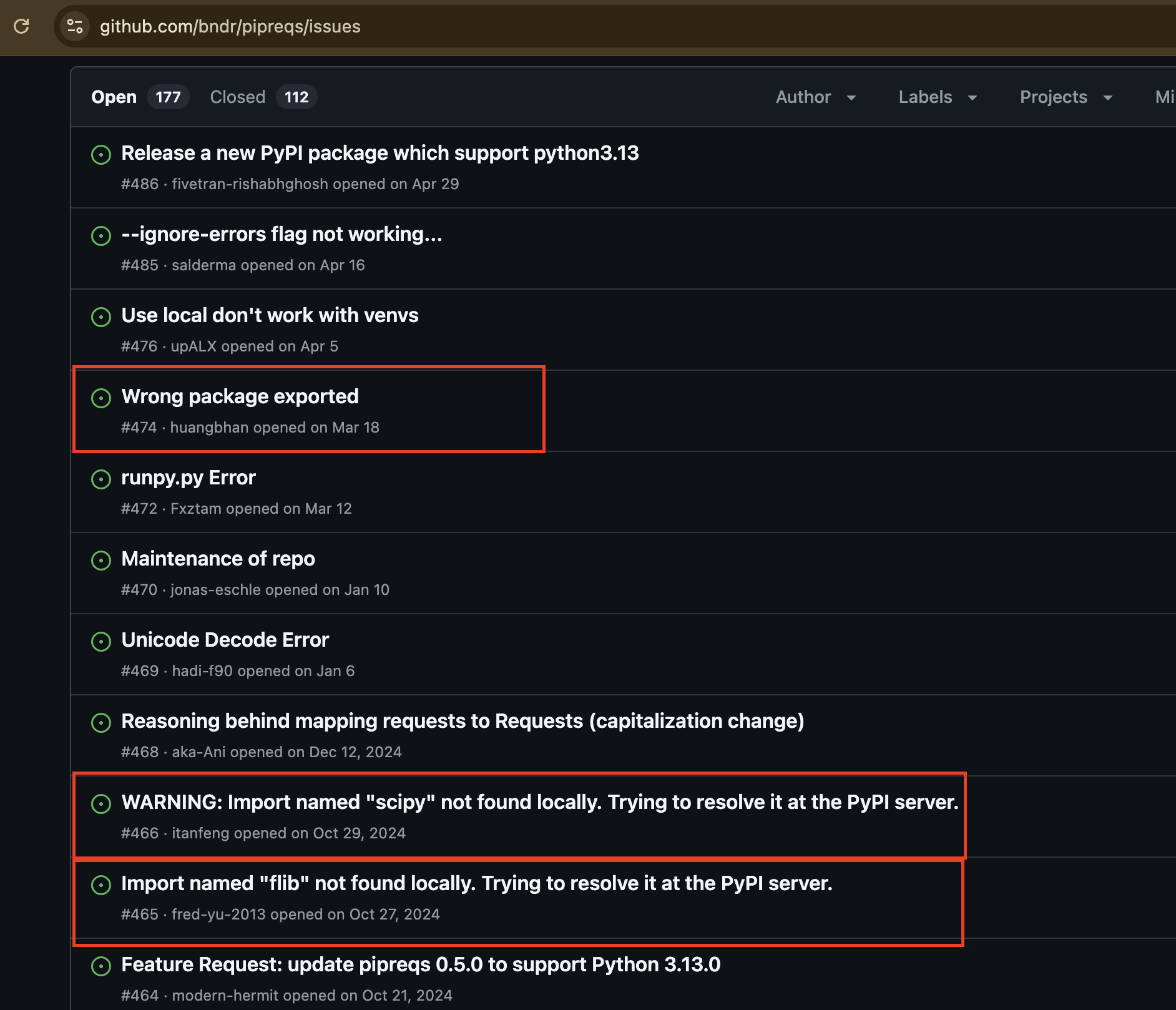Expand the Labels filter dropdown
This screenshot has height=1010, width=1176.
click(938, 97)
